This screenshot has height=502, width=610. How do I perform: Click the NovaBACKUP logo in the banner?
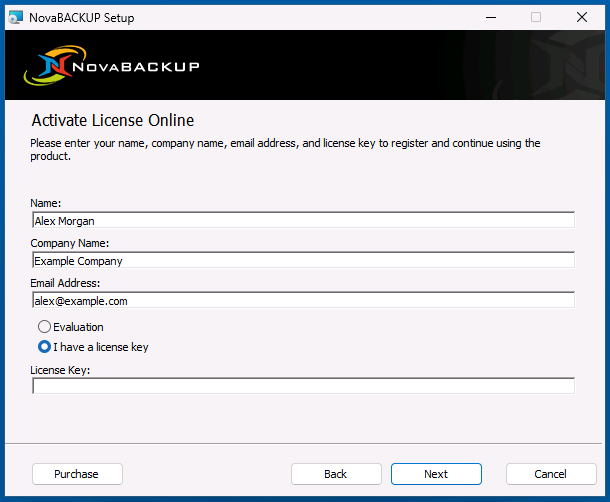[x=111, y=65]
